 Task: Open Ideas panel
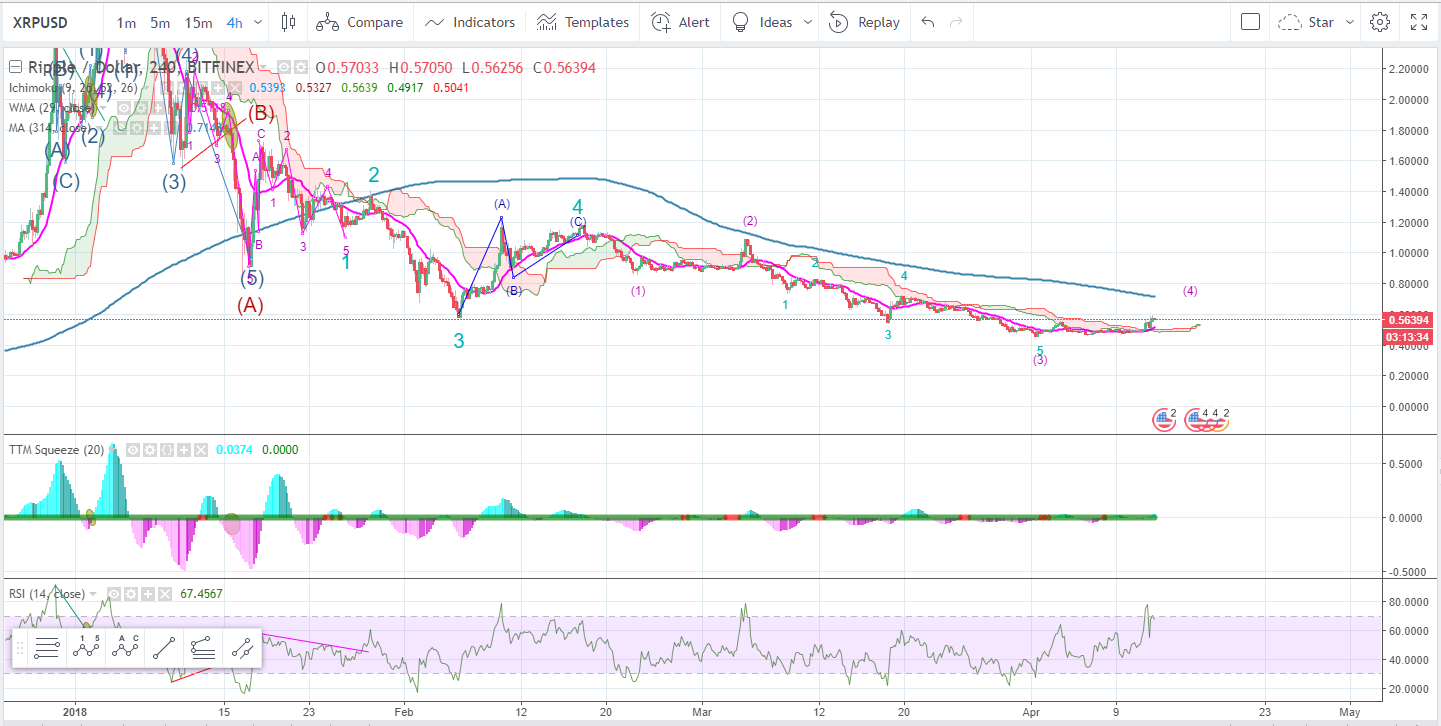[x=762, y=22]
